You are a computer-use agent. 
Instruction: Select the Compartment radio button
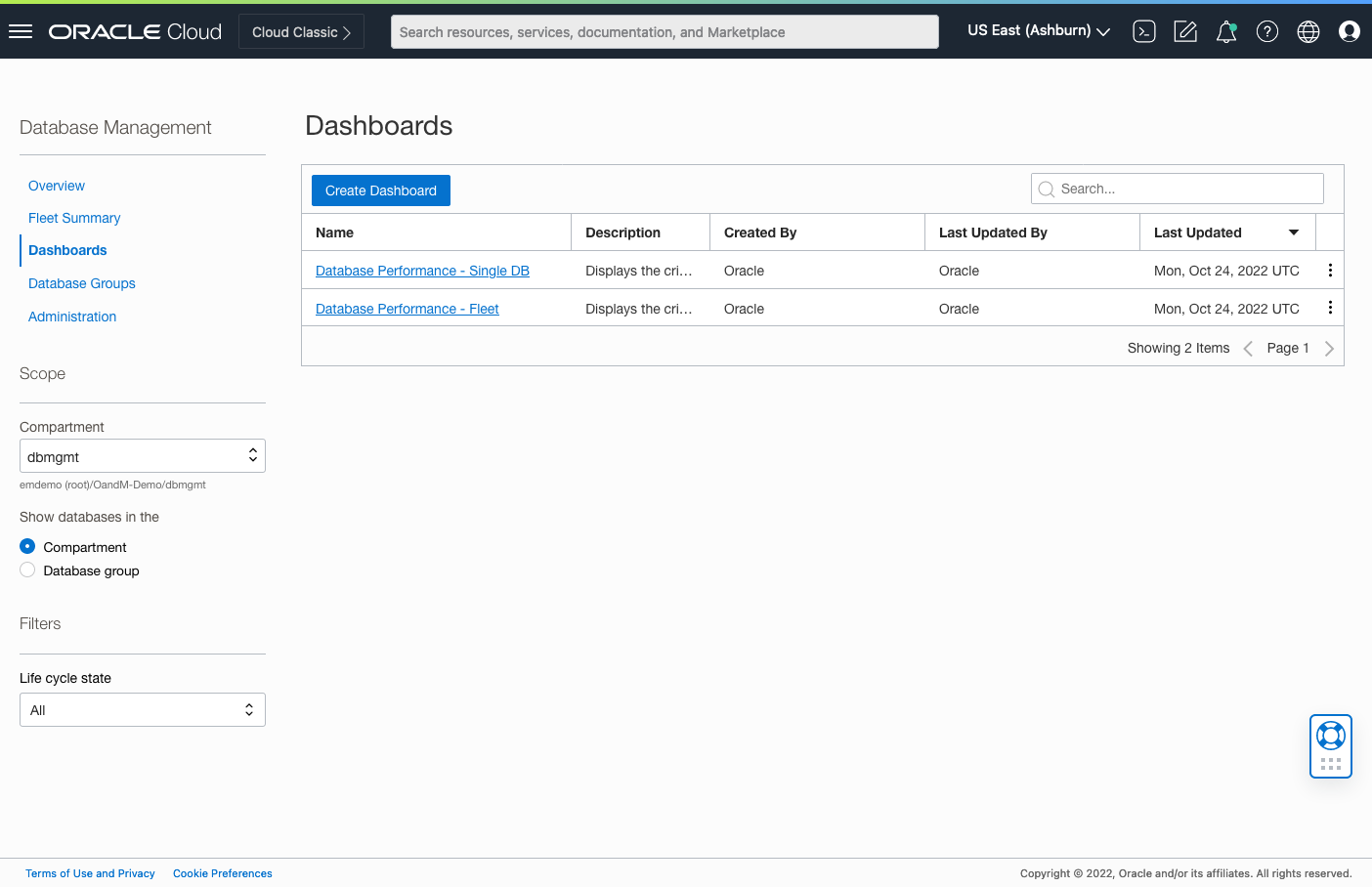(x=27, y=547)
